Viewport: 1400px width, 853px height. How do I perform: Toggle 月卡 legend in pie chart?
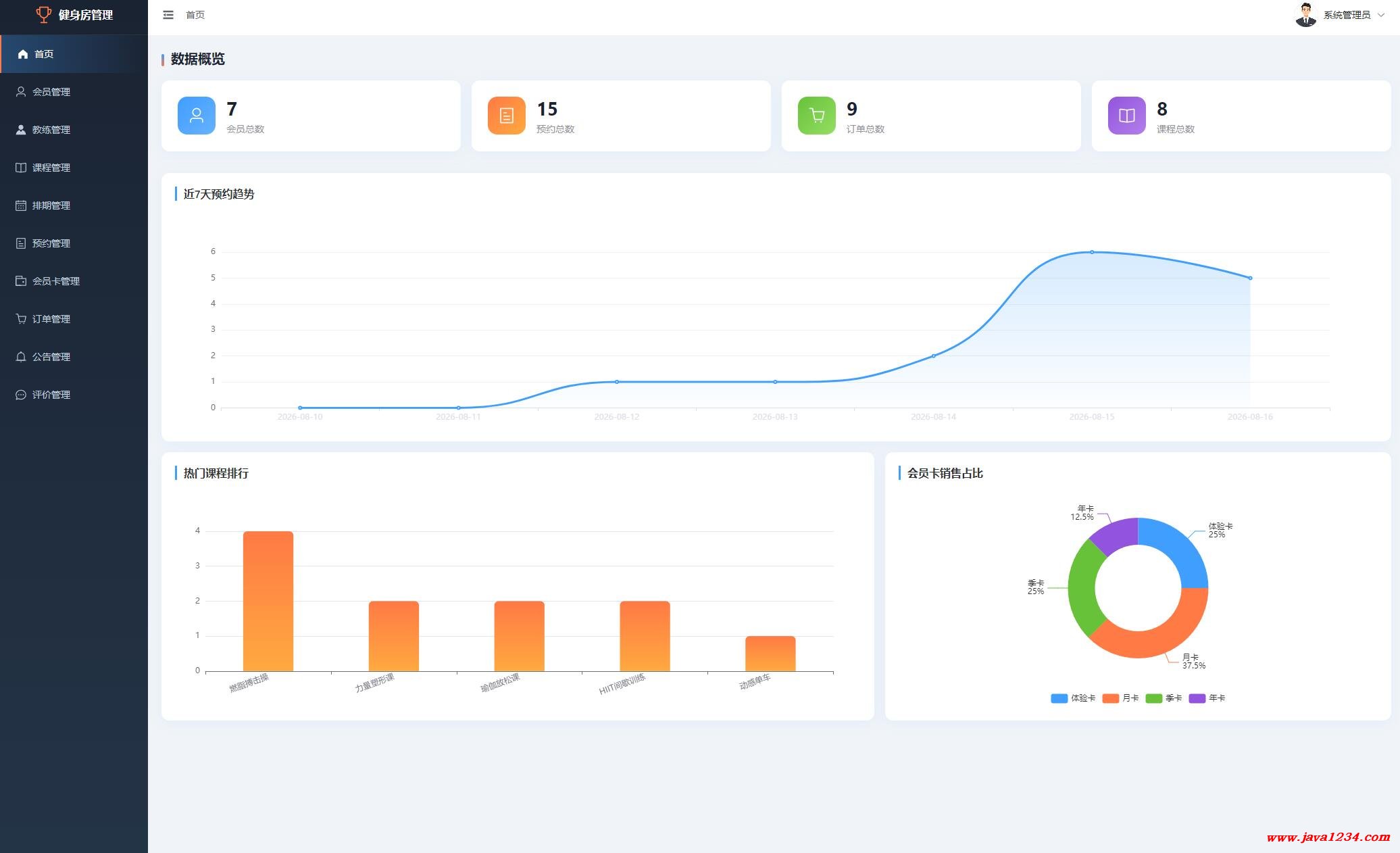pos(1120,698)
